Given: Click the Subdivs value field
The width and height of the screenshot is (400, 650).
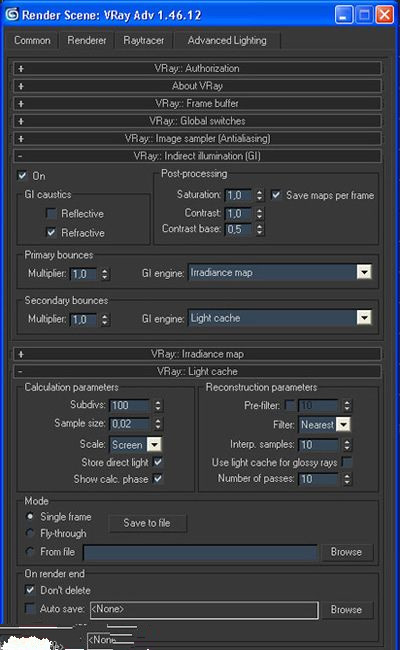Looking at the screenshot, I should pos(129,405).
